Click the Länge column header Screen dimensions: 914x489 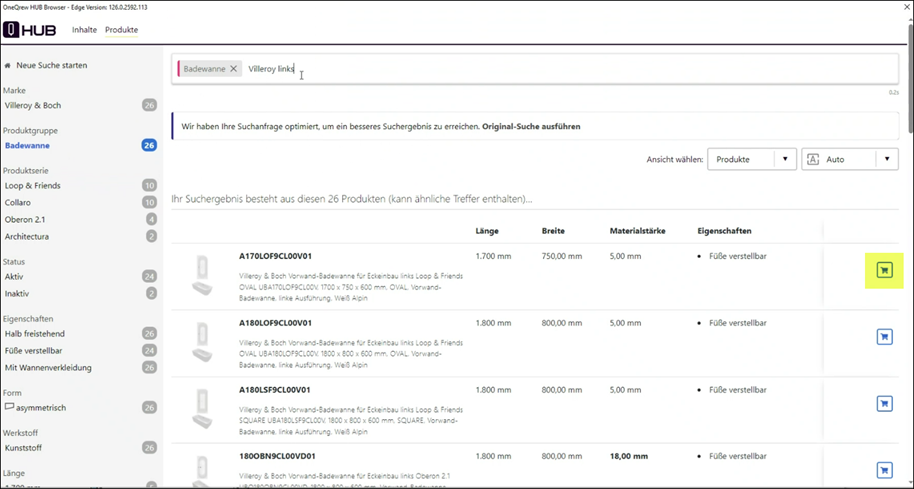(x=487, y=231)
